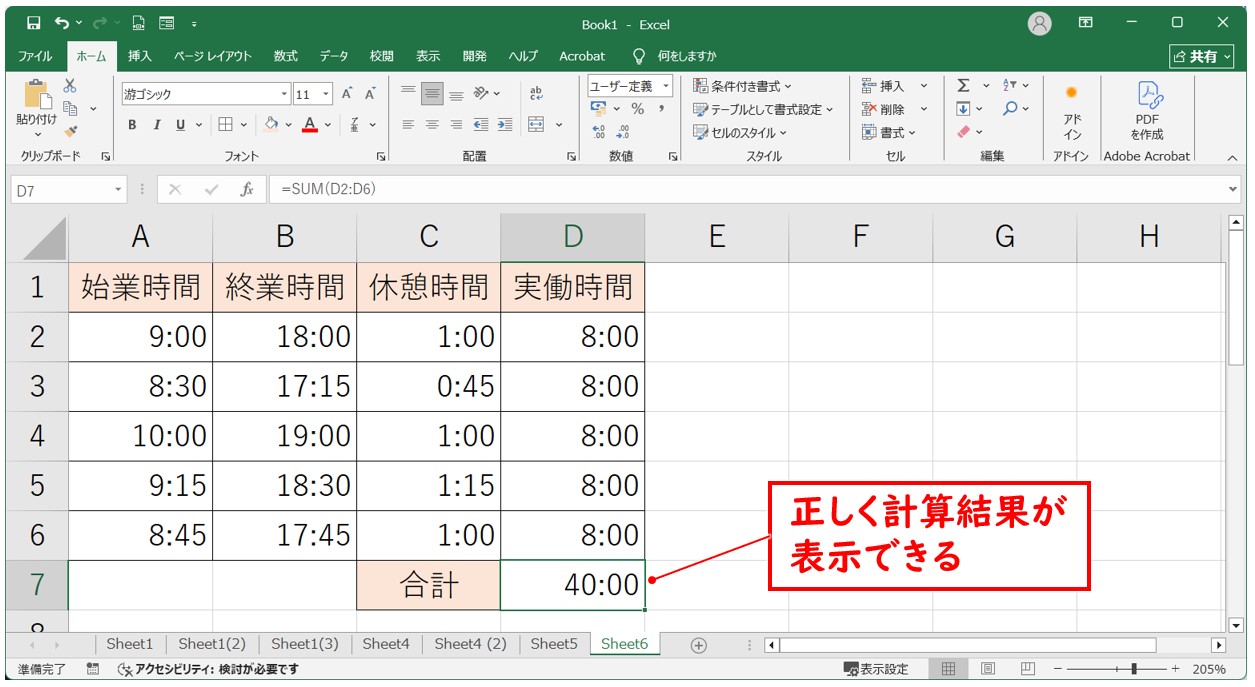Copy selection using the copy icon

coord(70,108)
